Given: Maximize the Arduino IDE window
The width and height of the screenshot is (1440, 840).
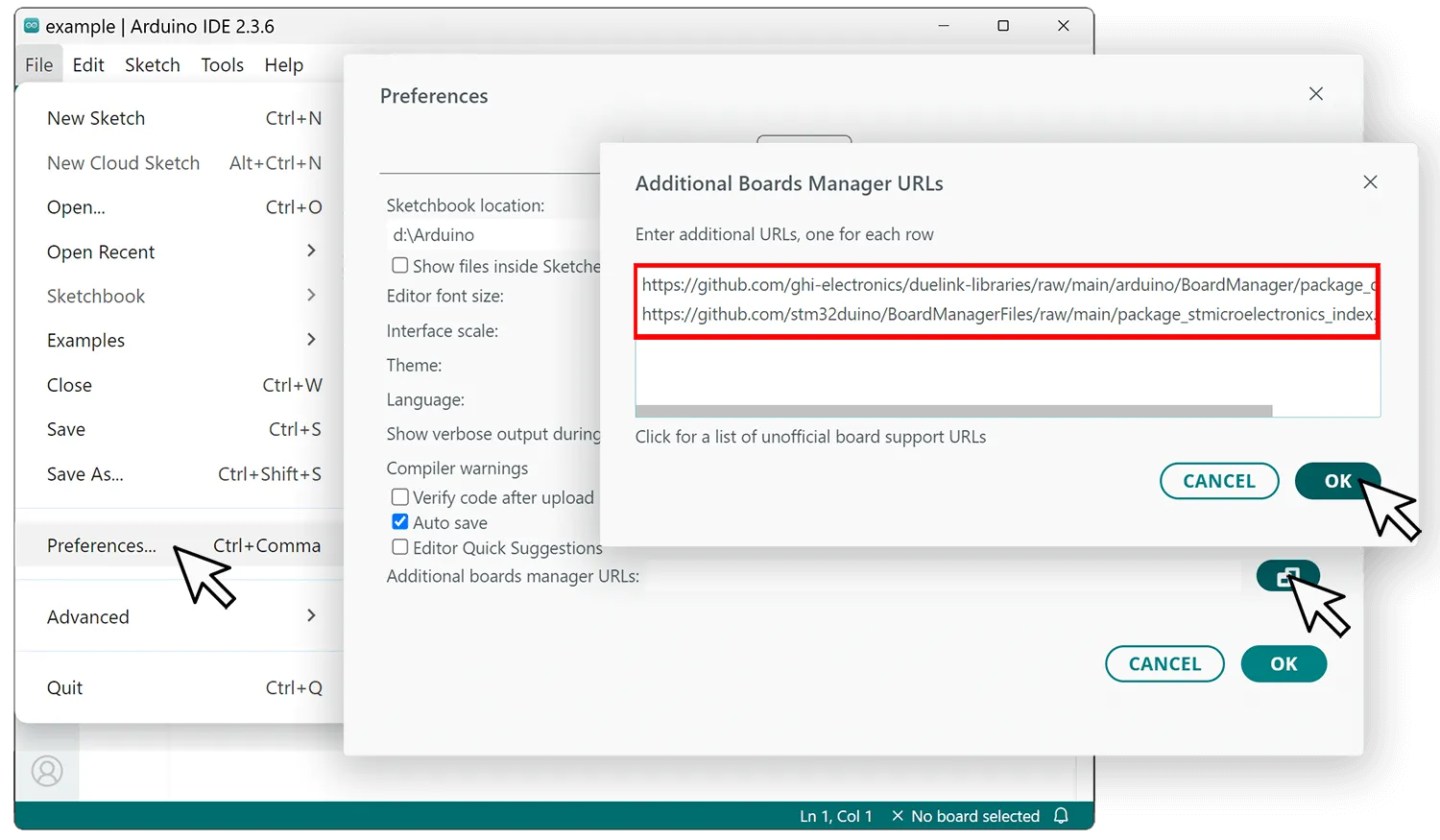Looking at the screenshot, I should (x=1003, y=26).
